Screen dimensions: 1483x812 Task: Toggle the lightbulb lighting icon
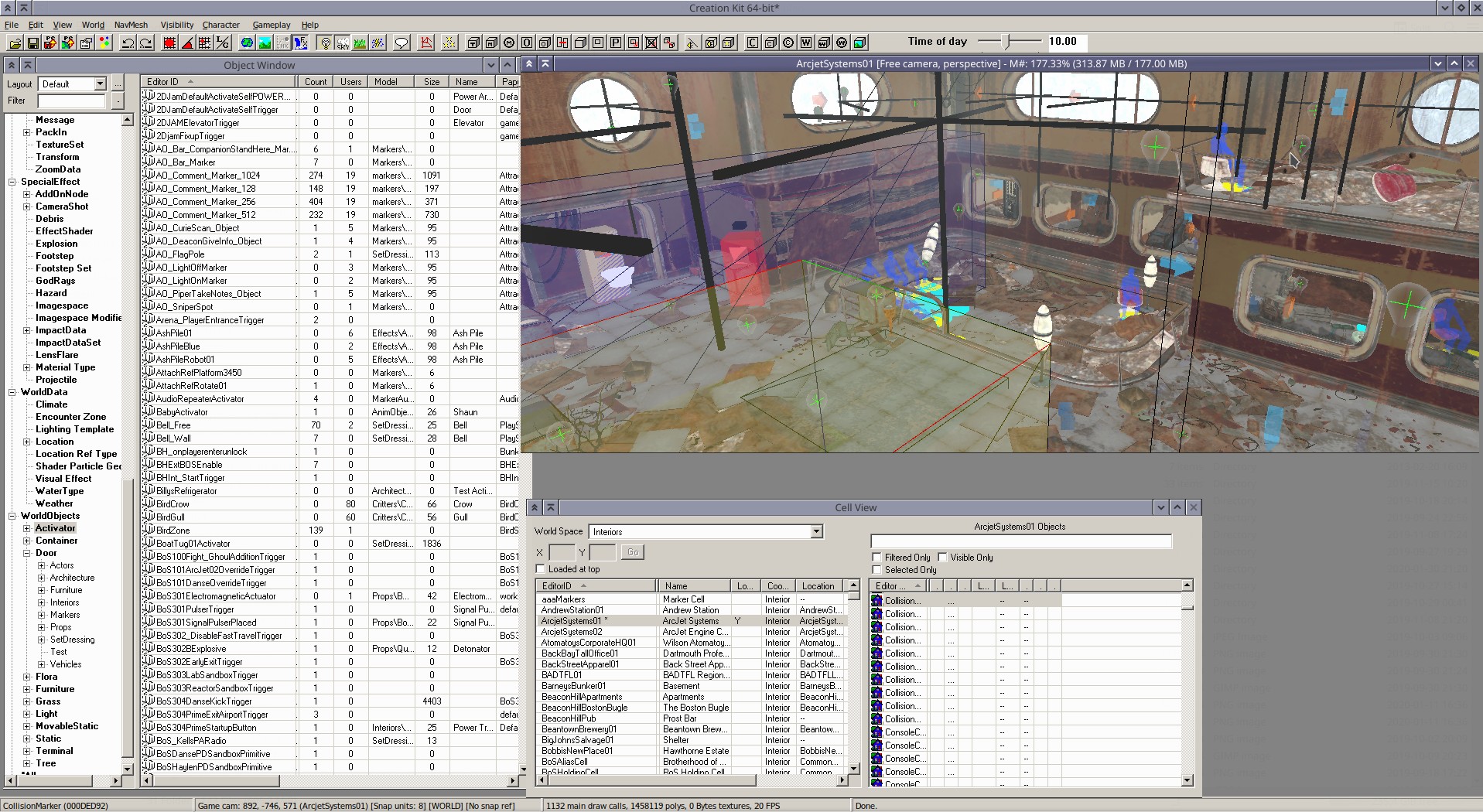[x=326, y=43]
